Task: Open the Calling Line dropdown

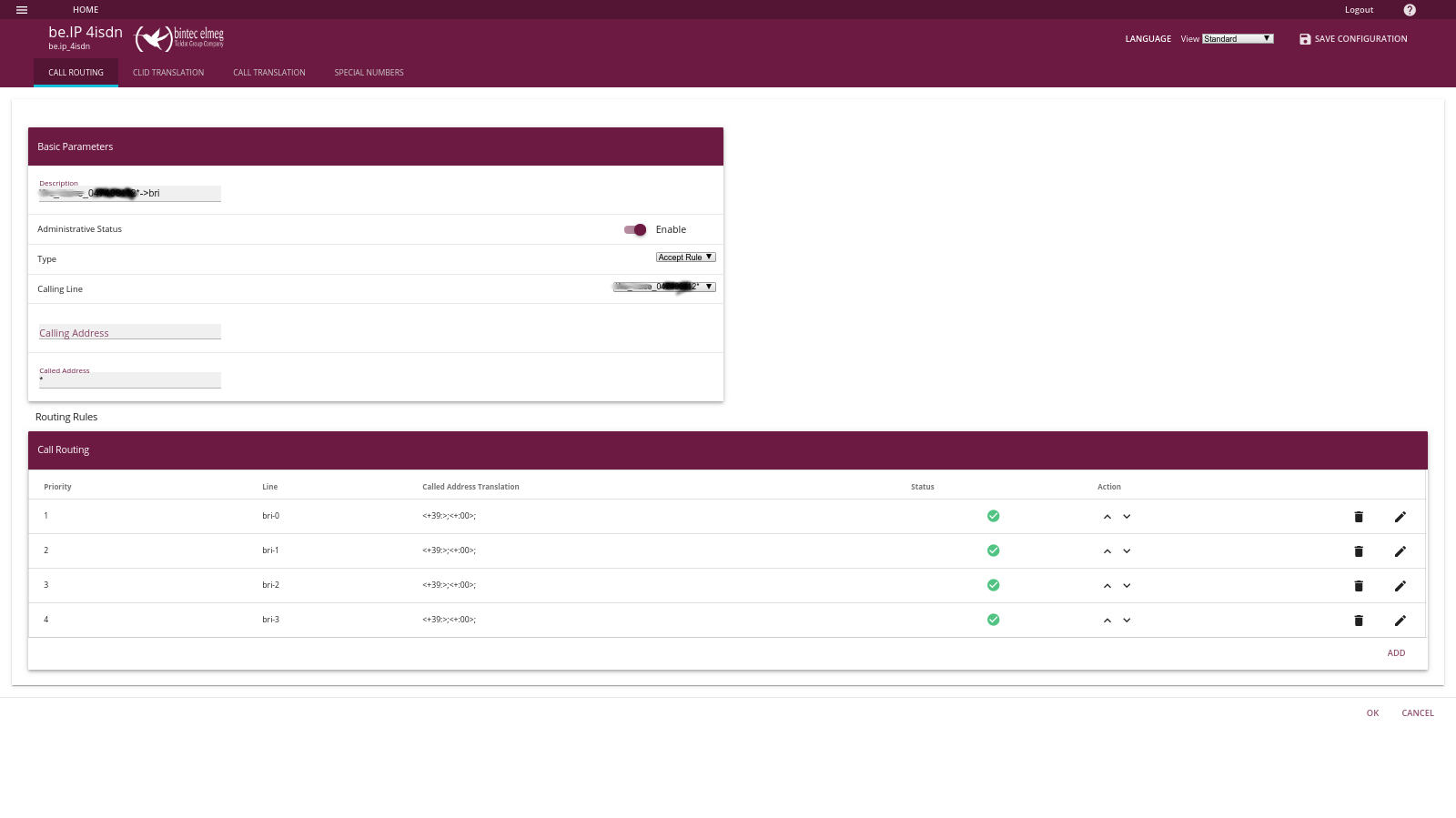Action: pyautogui.click(x=664, y=287)
